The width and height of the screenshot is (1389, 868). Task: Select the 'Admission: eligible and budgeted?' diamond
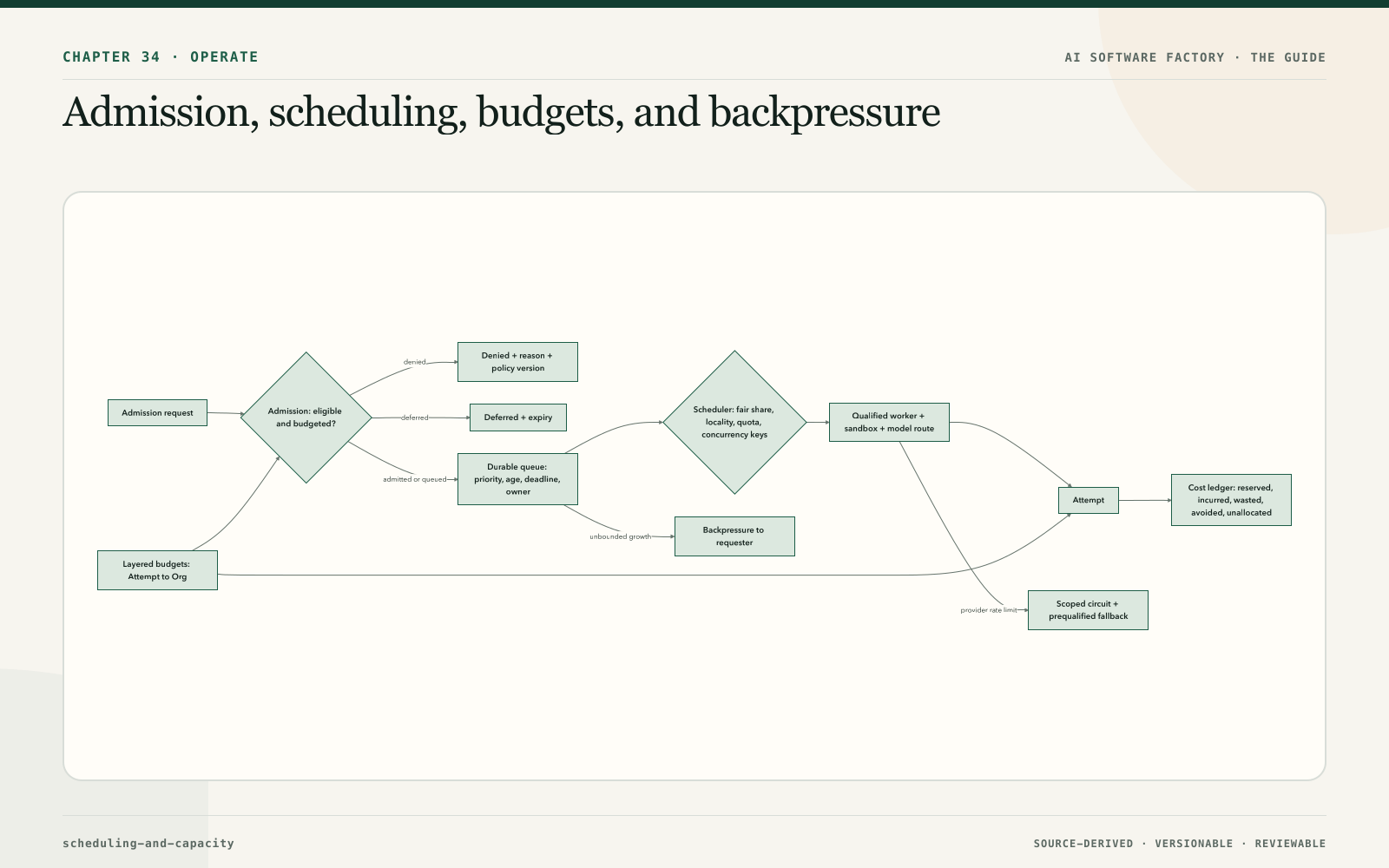306,418
